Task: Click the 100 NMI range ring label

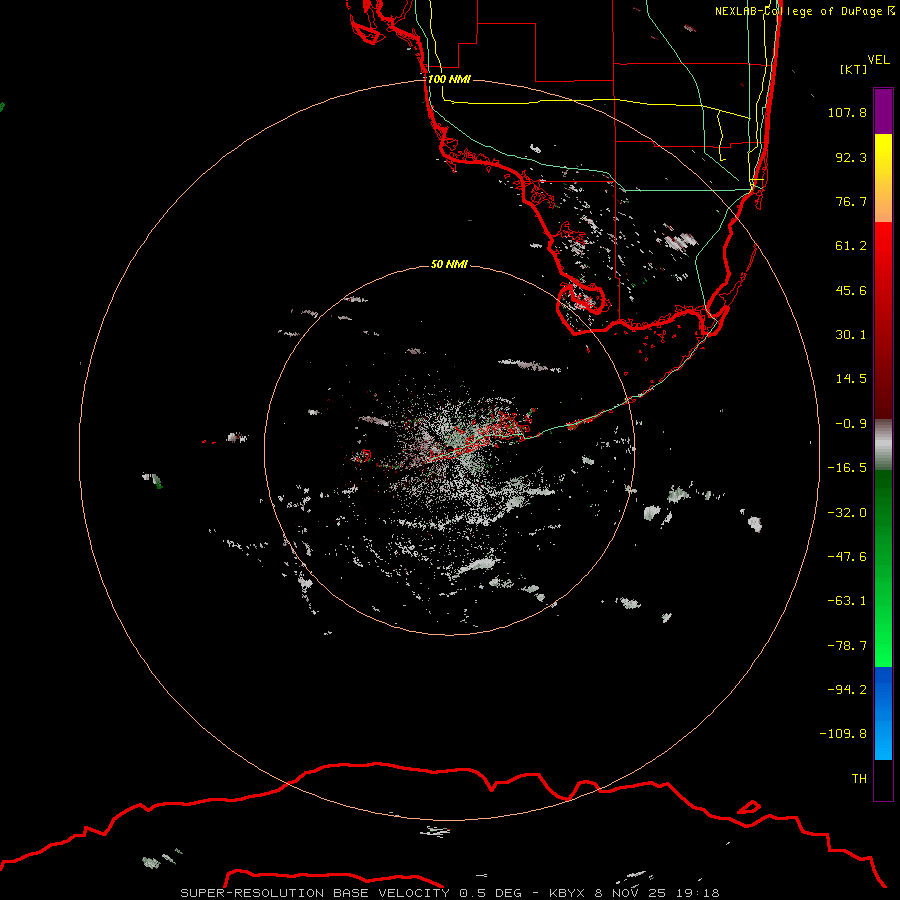Action: 449,79
